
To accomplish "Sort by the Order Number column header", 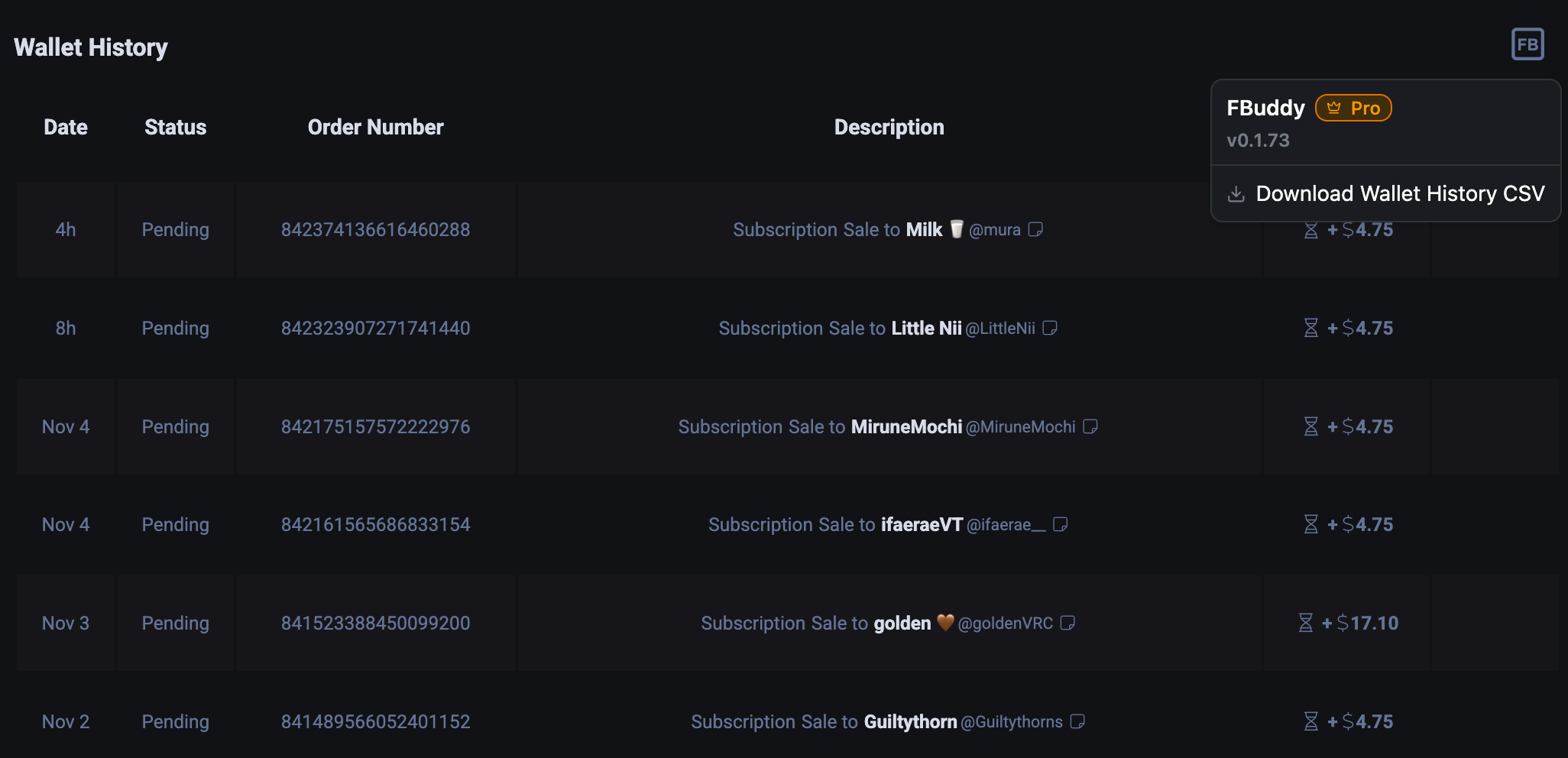I will pyautogui.click(x=375, y=127).
